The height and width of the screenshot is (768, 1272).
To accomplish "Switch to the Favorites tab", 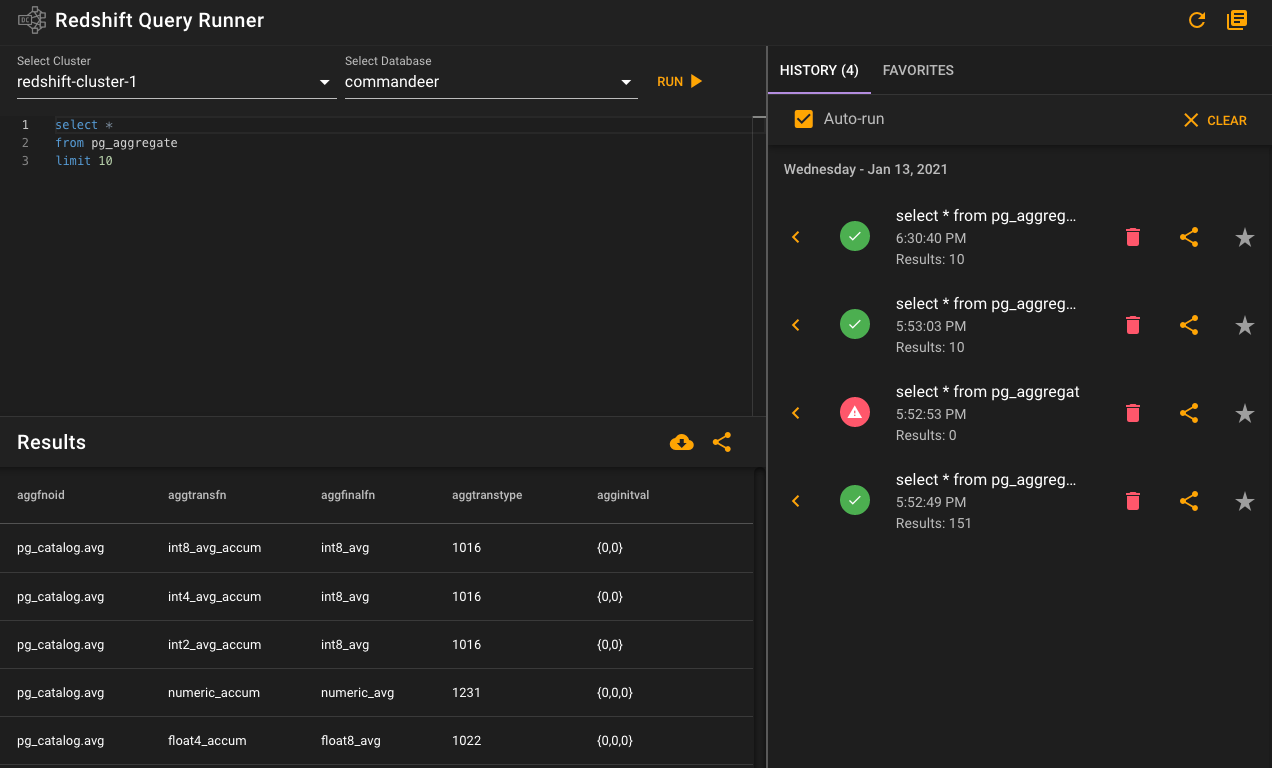I will point(918,71).
